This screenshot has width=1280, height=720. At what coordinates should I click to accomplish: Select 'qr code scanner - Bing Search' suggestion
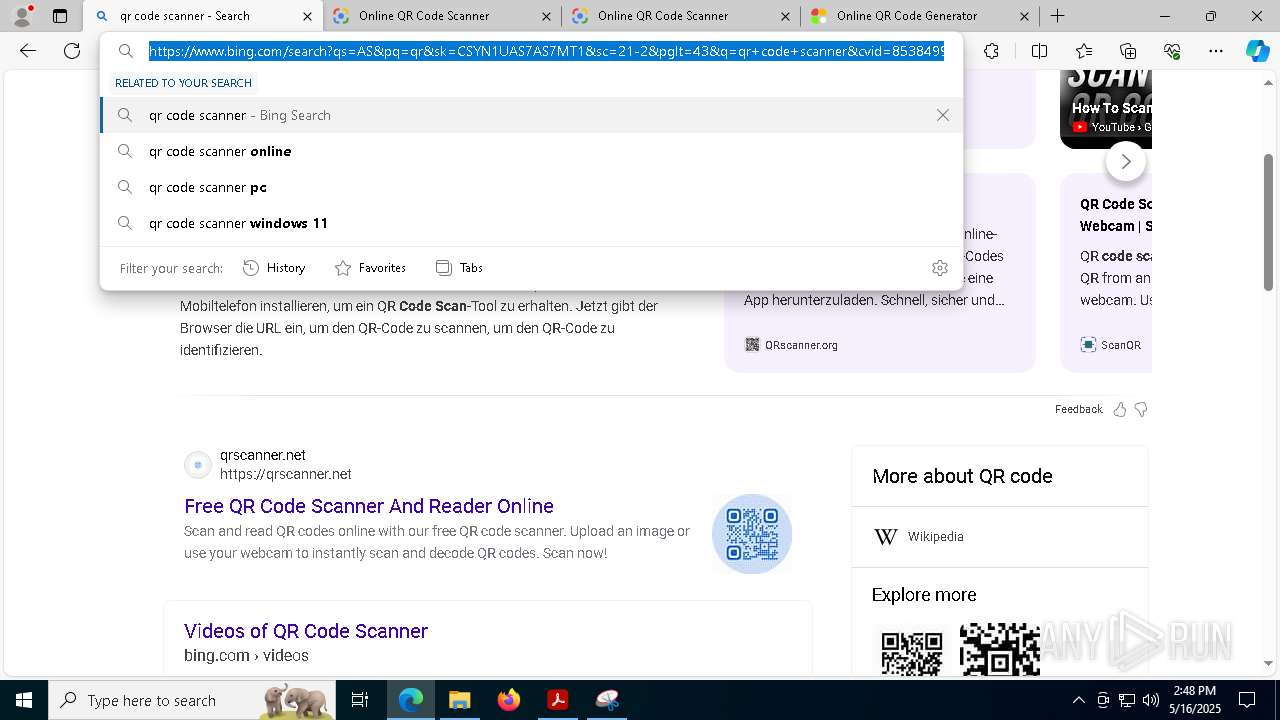click(532, 115)
